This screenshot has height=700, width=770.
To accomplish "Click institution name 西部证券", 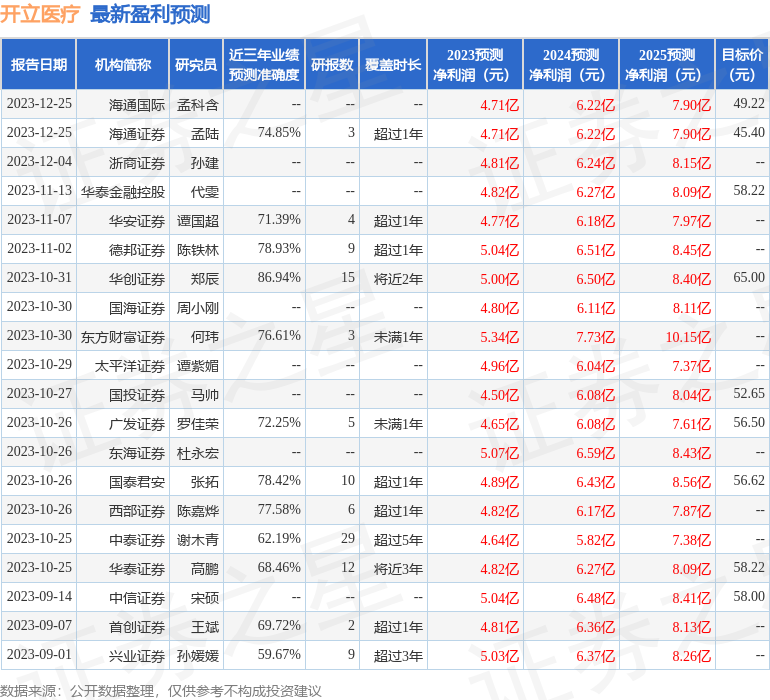I will click(137, 510).
